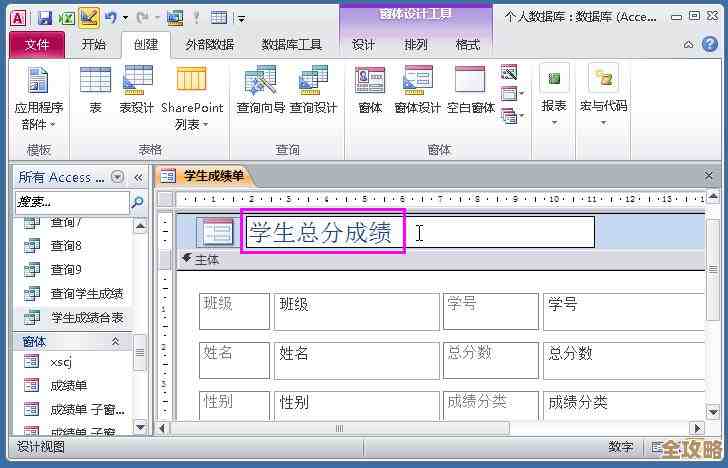Launch the 查询向导 wizard
The width and height of the screenshot is (728, 468).
coord(260,90)
